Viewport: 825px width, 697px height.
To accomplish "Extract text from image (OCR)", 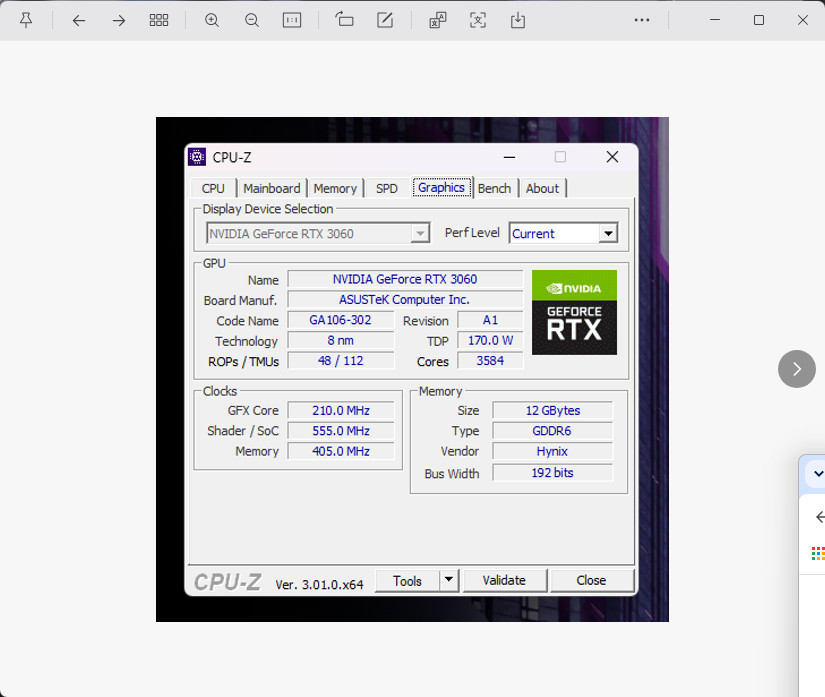I will [x=478, y=21].
